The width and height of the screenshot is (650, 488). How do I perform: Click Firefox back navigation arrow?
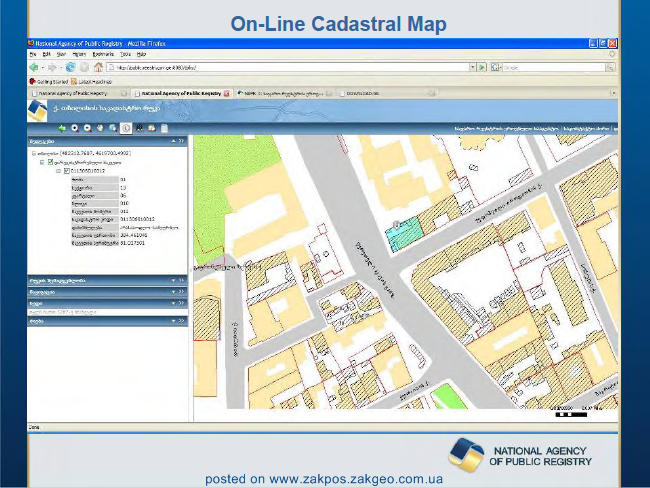34,67
